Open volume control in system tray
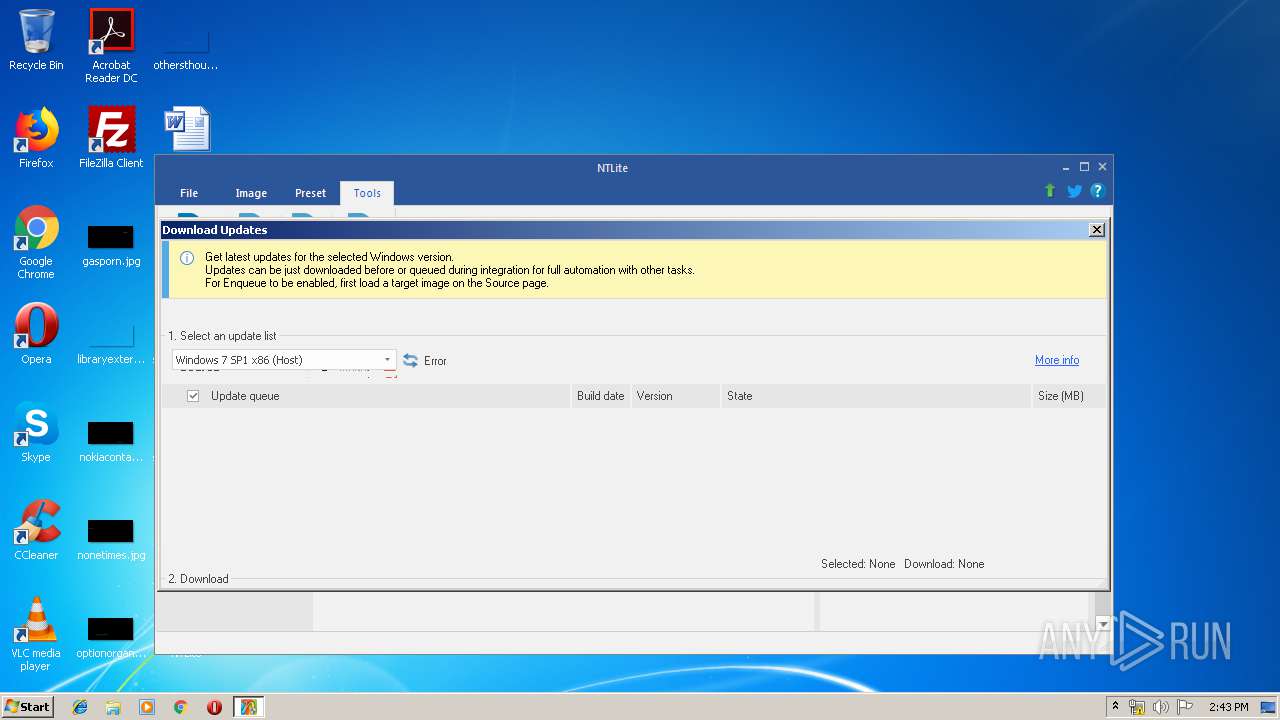Image resolution: width=1280 pixels, height=720 pixels. (x=1161, y=707)
